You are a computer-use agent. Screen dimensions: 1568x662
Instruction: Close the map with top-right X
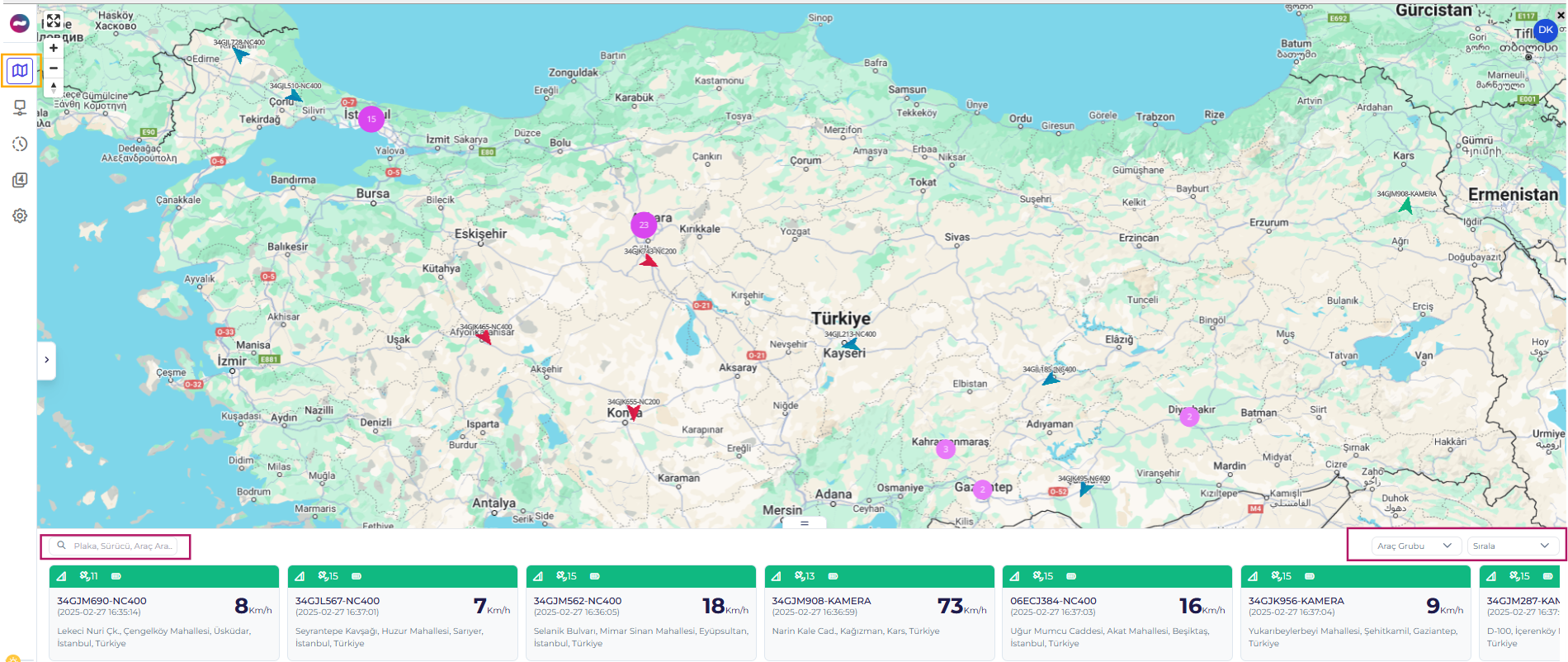tap(1561, 15)
